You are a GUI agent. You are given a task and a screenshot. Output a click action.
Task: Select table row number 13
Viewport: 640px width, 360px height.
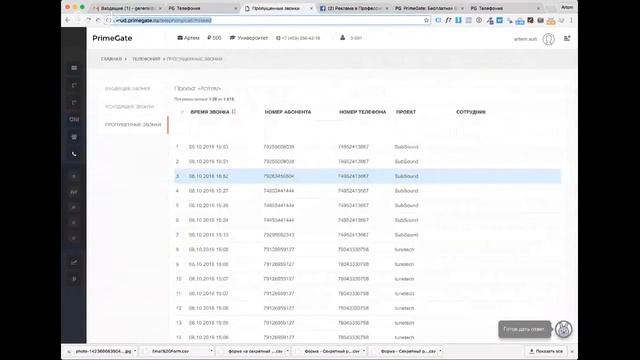[x=368, y=323]
